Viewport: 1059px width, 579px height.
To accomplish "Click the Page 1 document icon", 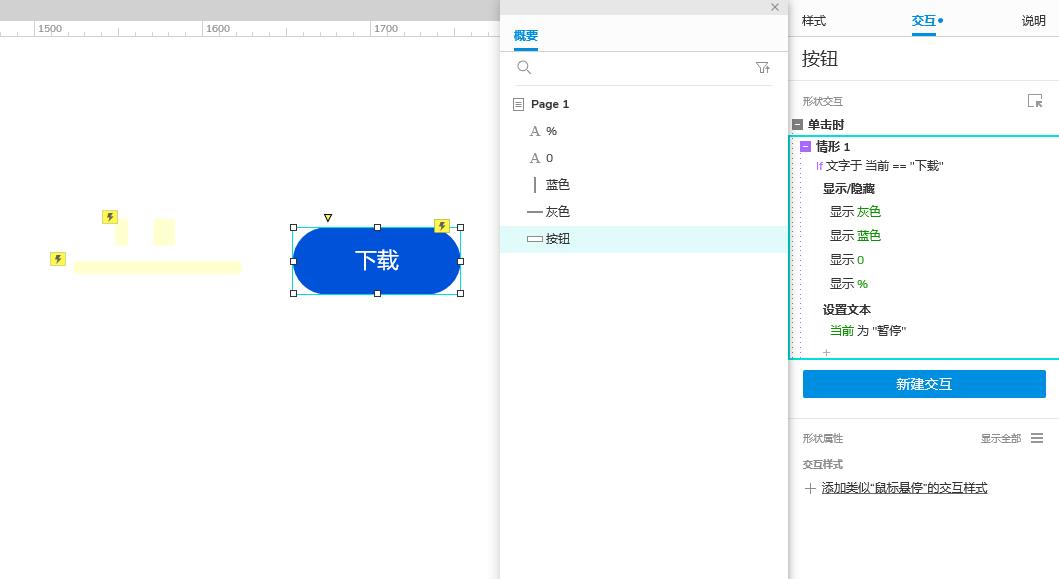I will coord(519,104).
